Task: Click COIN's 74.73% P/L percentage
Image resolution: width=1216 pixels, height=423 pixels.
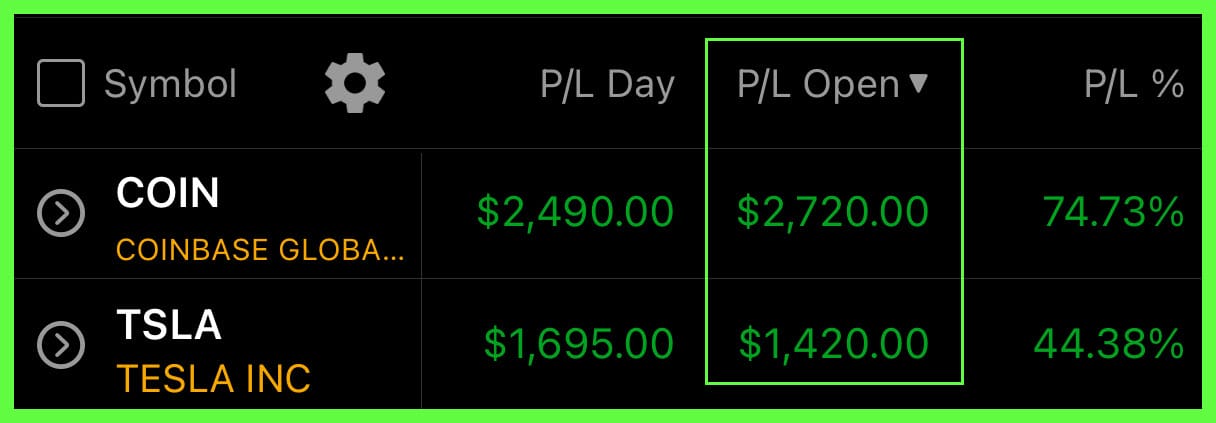Action: pos(1113,212)
